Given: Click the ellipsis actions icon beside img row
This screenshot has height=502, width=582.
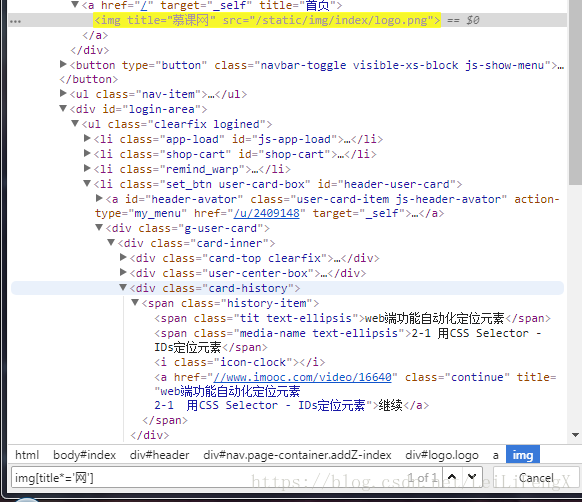Looking at the screenshot, I should click(x=15, y=21).
